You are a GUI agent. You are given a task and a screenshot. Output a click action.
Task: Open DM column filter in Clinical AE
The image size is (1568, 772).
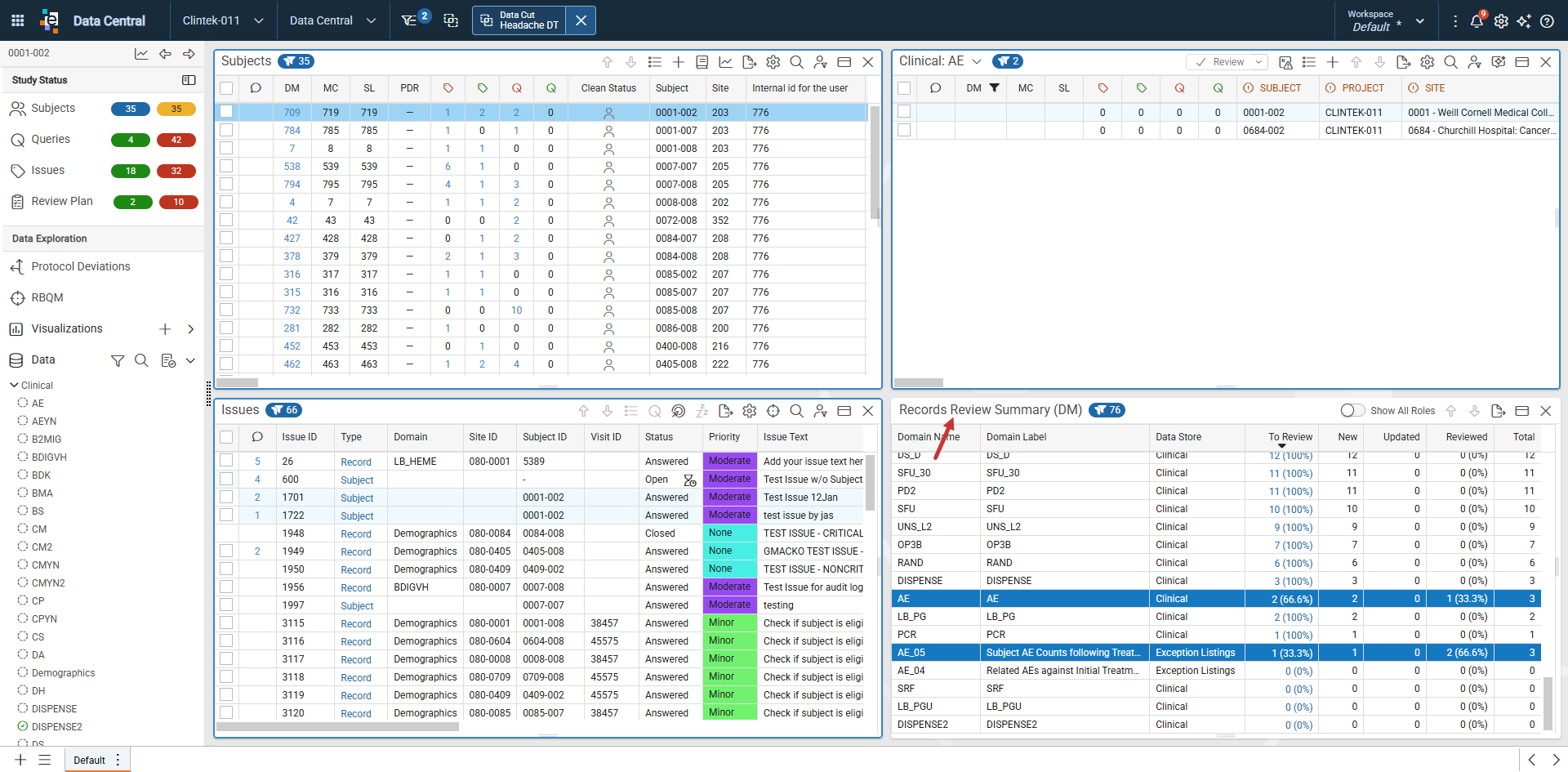(x=994, y=88)
